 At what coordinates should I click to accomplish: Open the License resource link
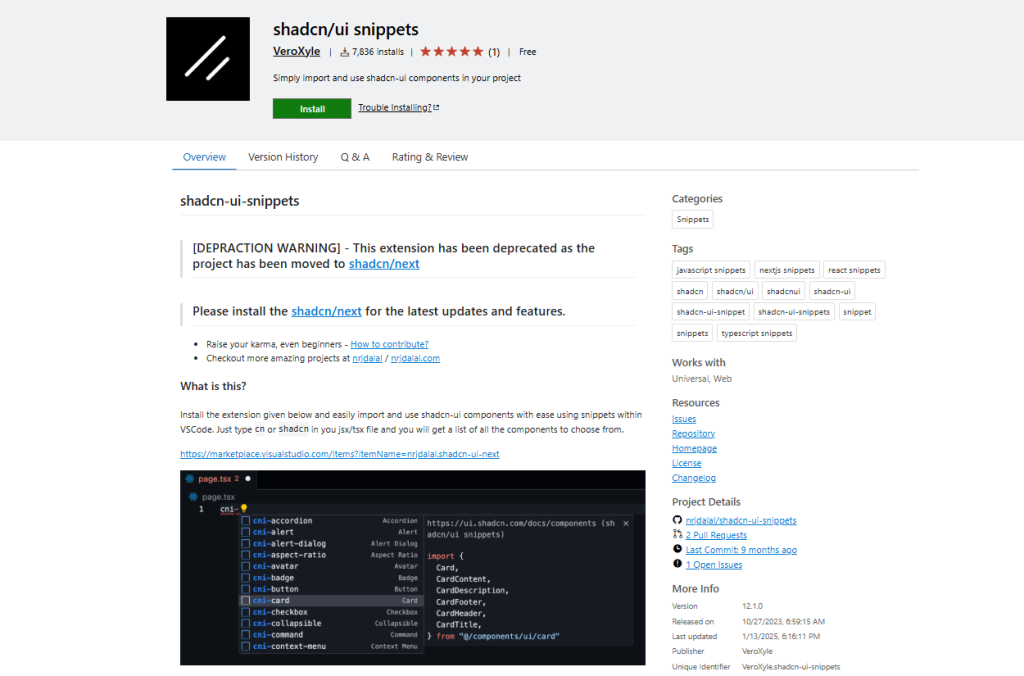pos(686,463)
